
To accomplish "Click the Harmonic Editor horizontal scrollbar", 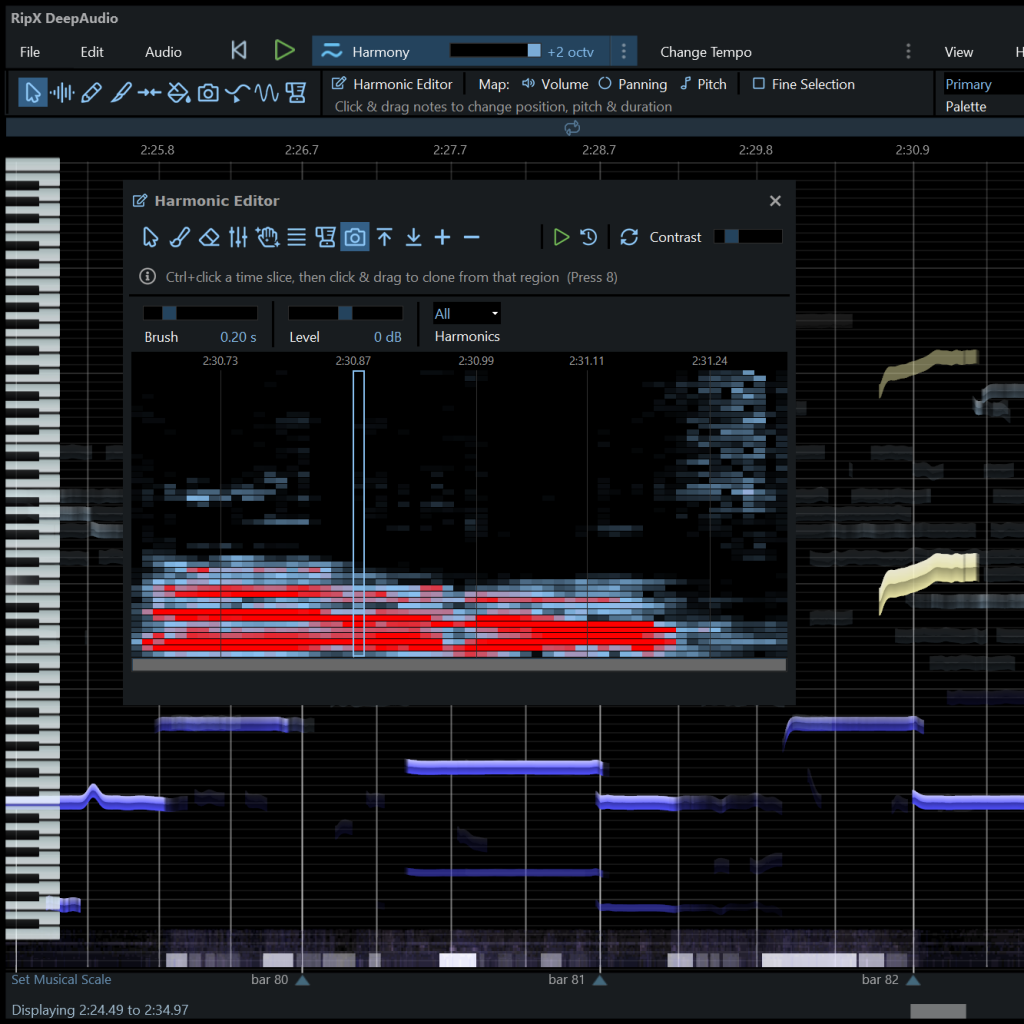I will tap(458, 665).
